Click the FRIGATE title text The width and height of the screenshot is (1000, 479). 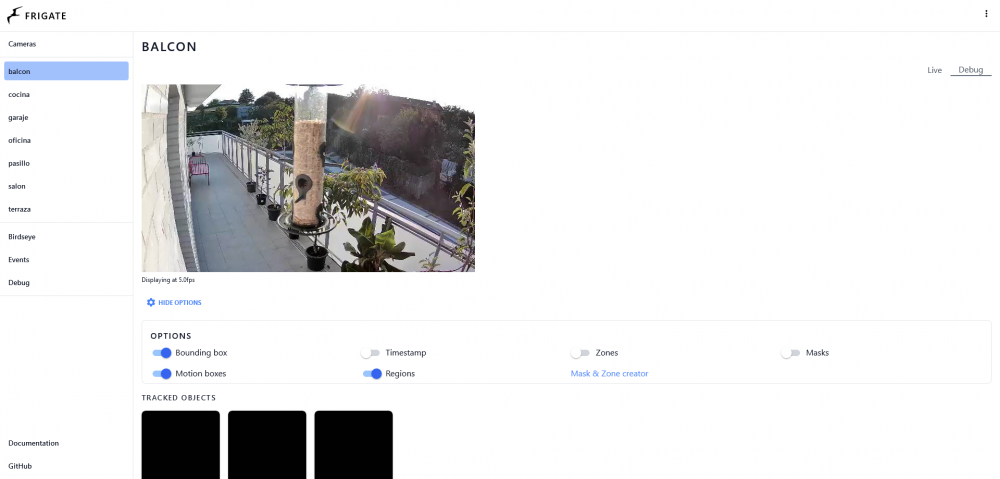[45, 16]
